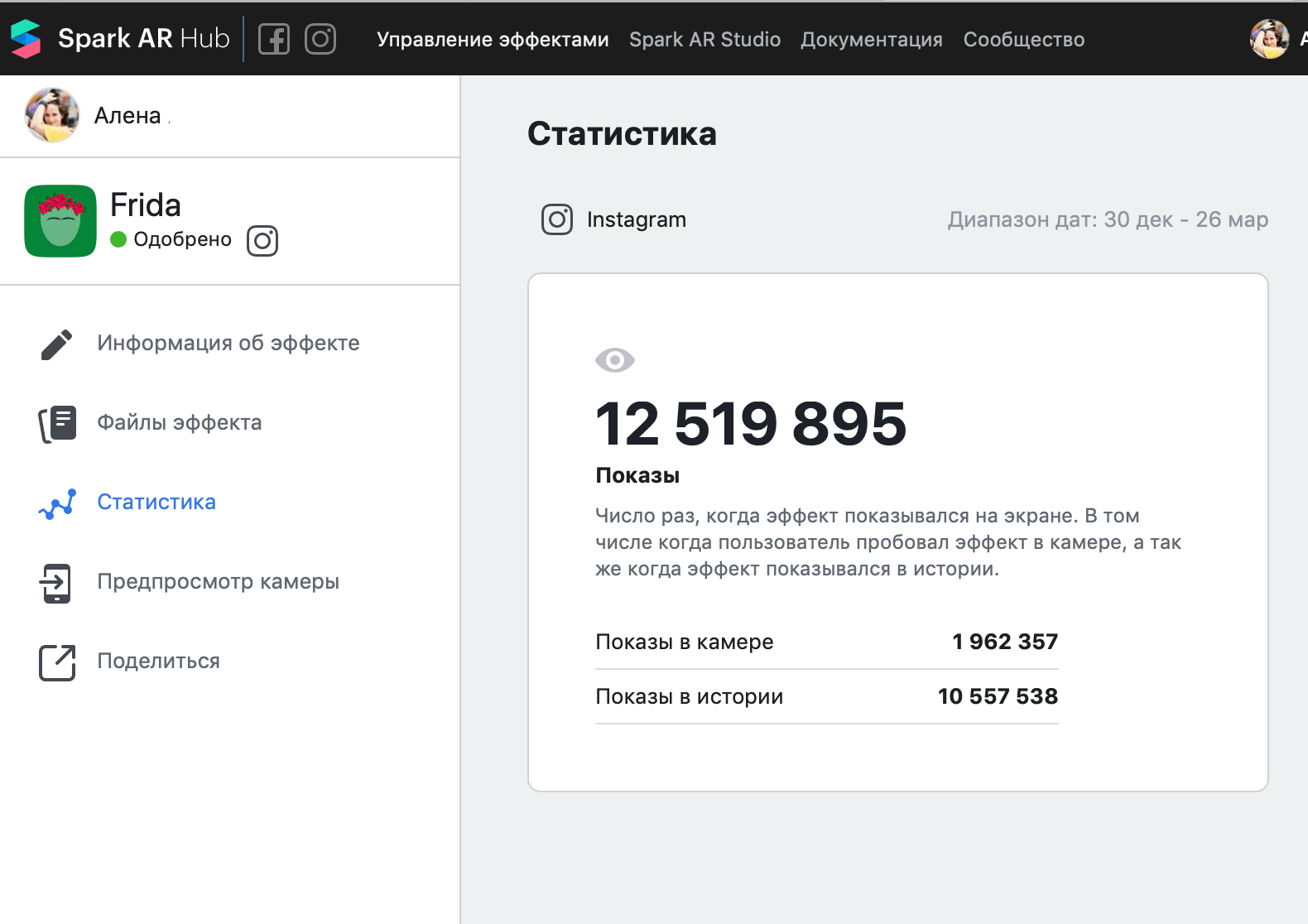Open Управление эффектами menu
The height and width of the screenshot is (924, 1308).
tap(493, 40)
